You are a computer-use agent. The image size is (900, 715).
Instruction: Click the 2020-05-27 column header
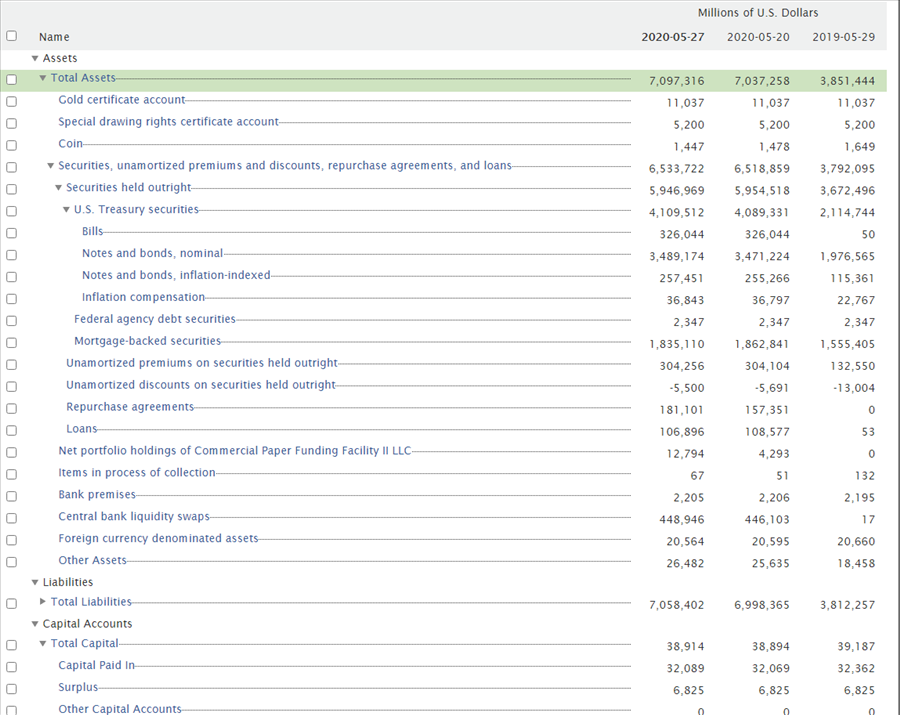673,37
